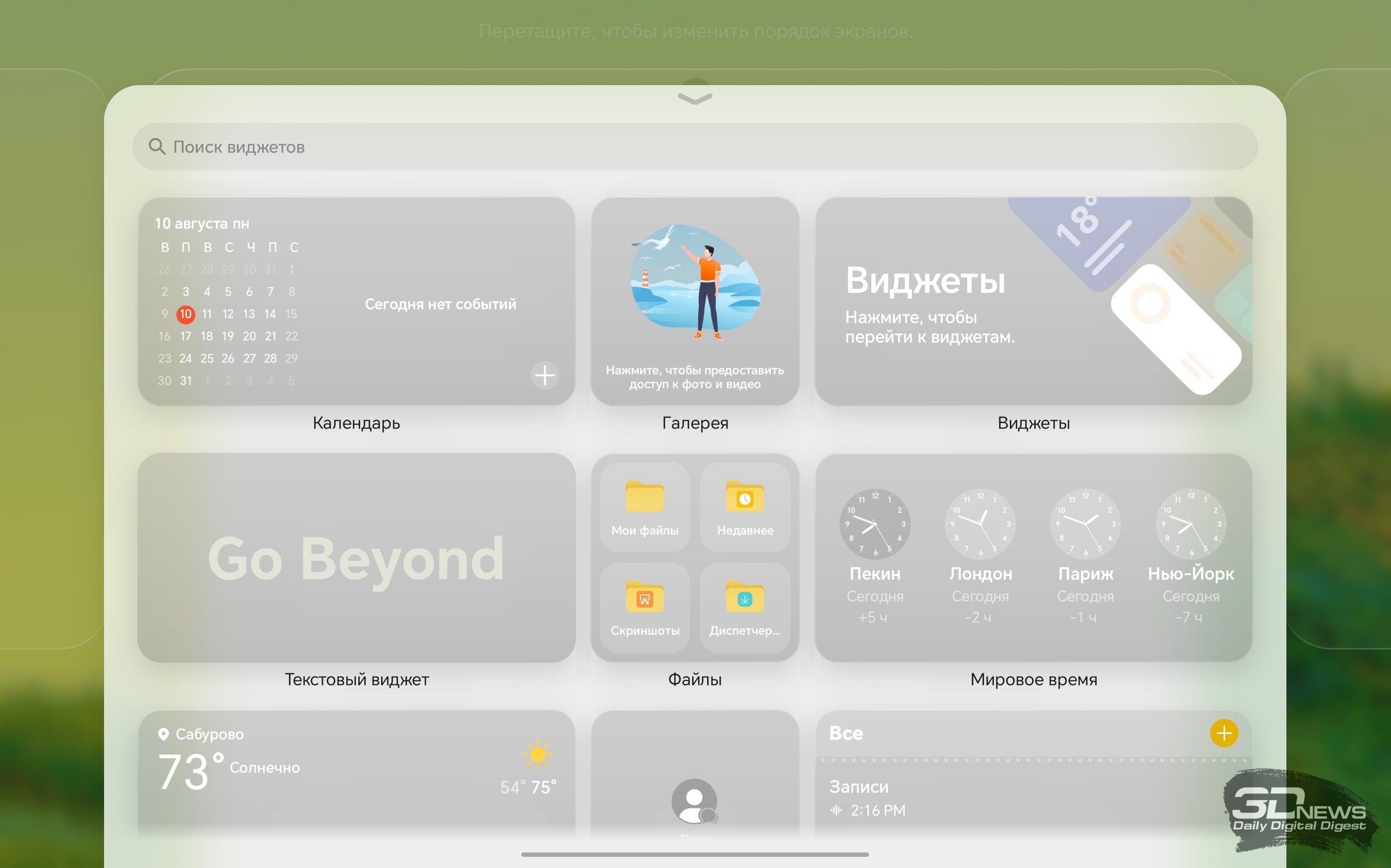Tap the Париж clock face
1391x868 pixels.
pos(1086,524)
